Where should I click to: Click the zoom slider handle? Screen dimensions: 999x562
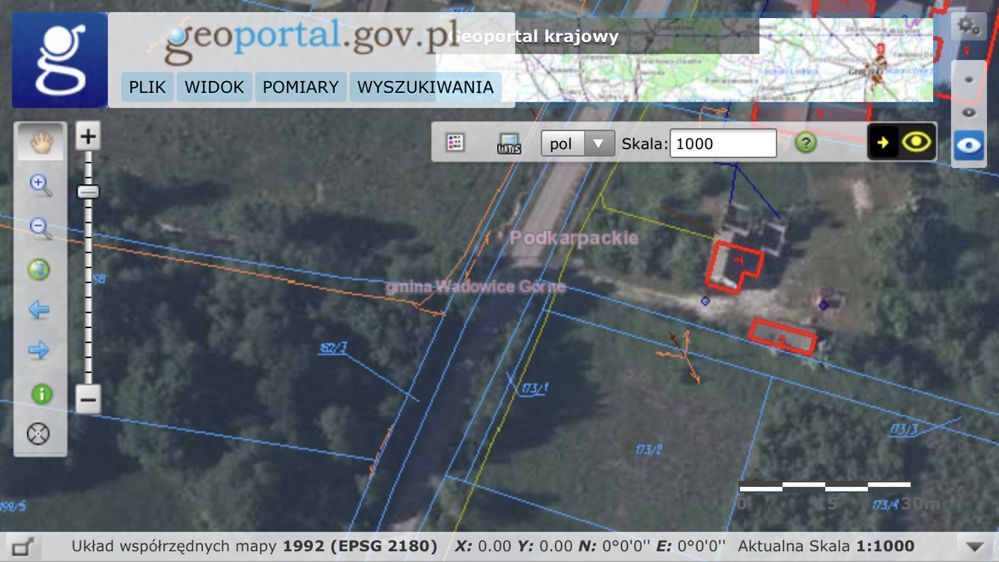click(88, 191)
